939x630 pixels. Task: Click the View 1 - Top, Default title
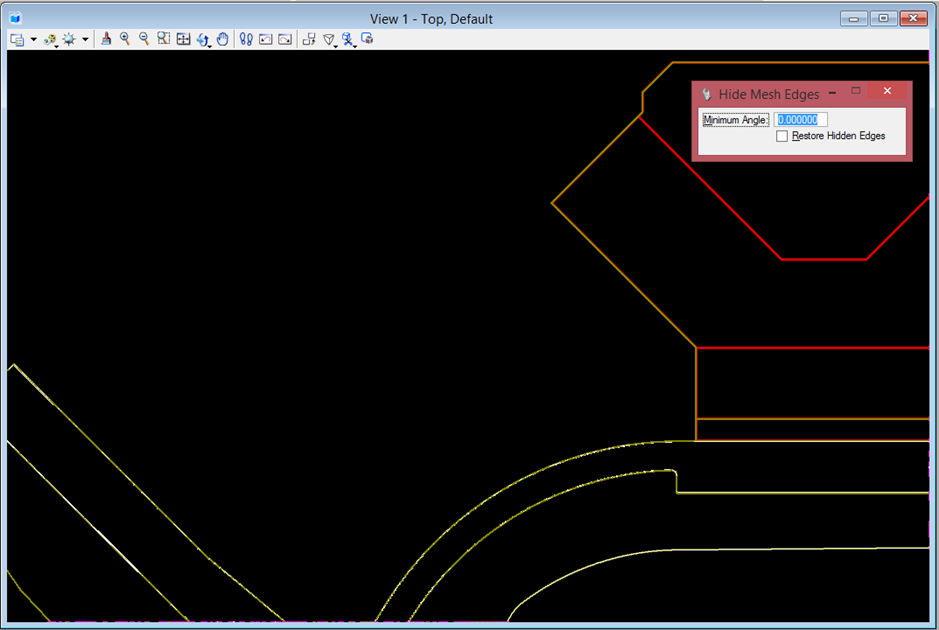[431, 19]
